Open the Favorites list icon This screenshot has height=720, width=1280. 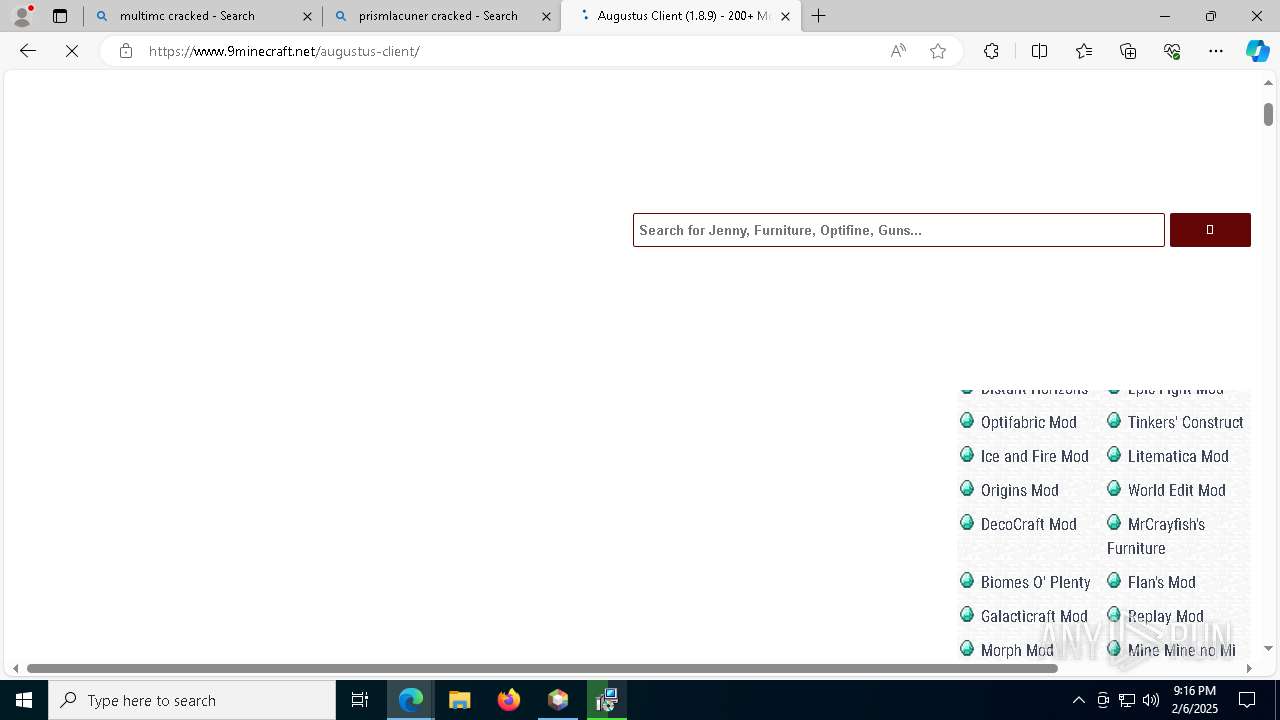pyautogui.click(x=1084, y=51)
